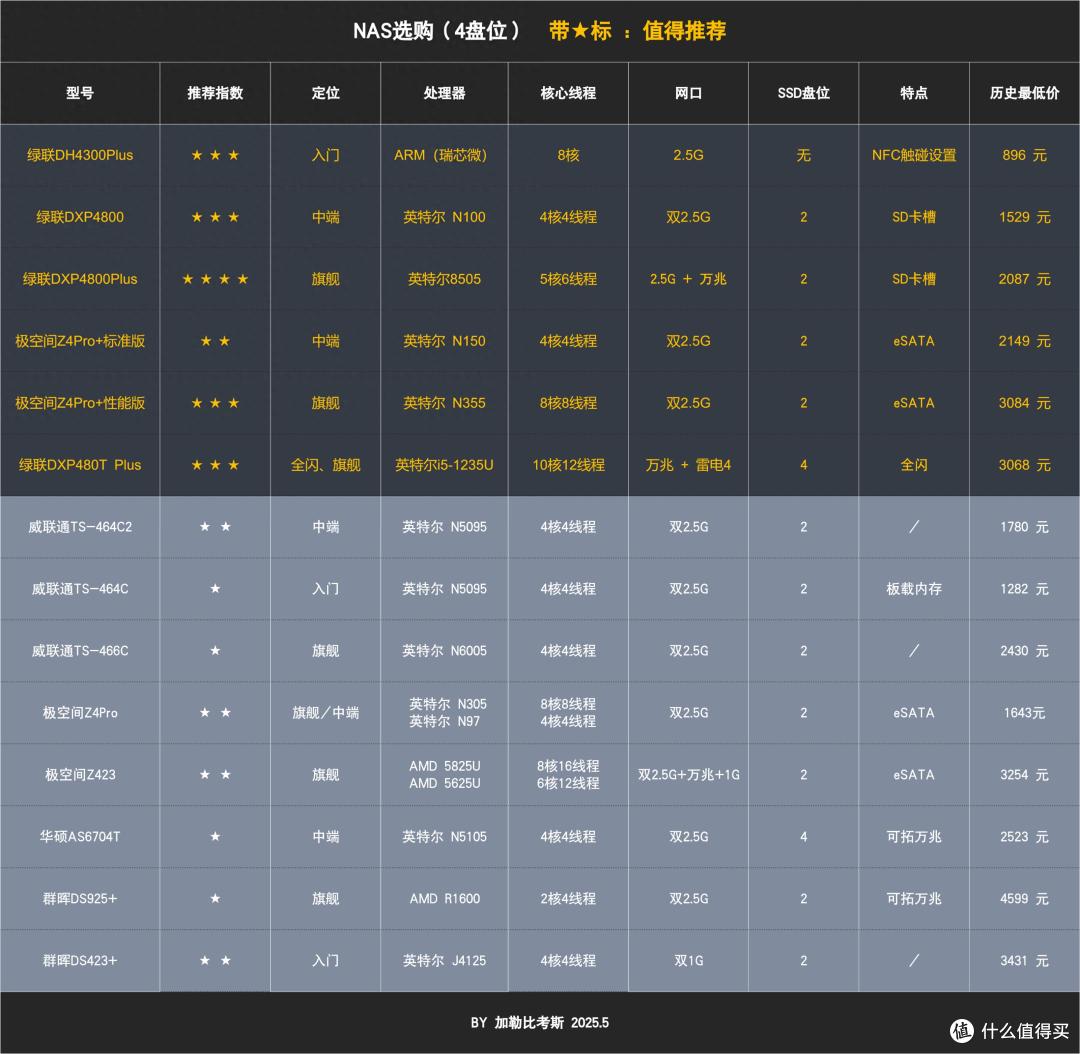Click the 3431 元 price
The image size is (1080, 1054).
1024,961
